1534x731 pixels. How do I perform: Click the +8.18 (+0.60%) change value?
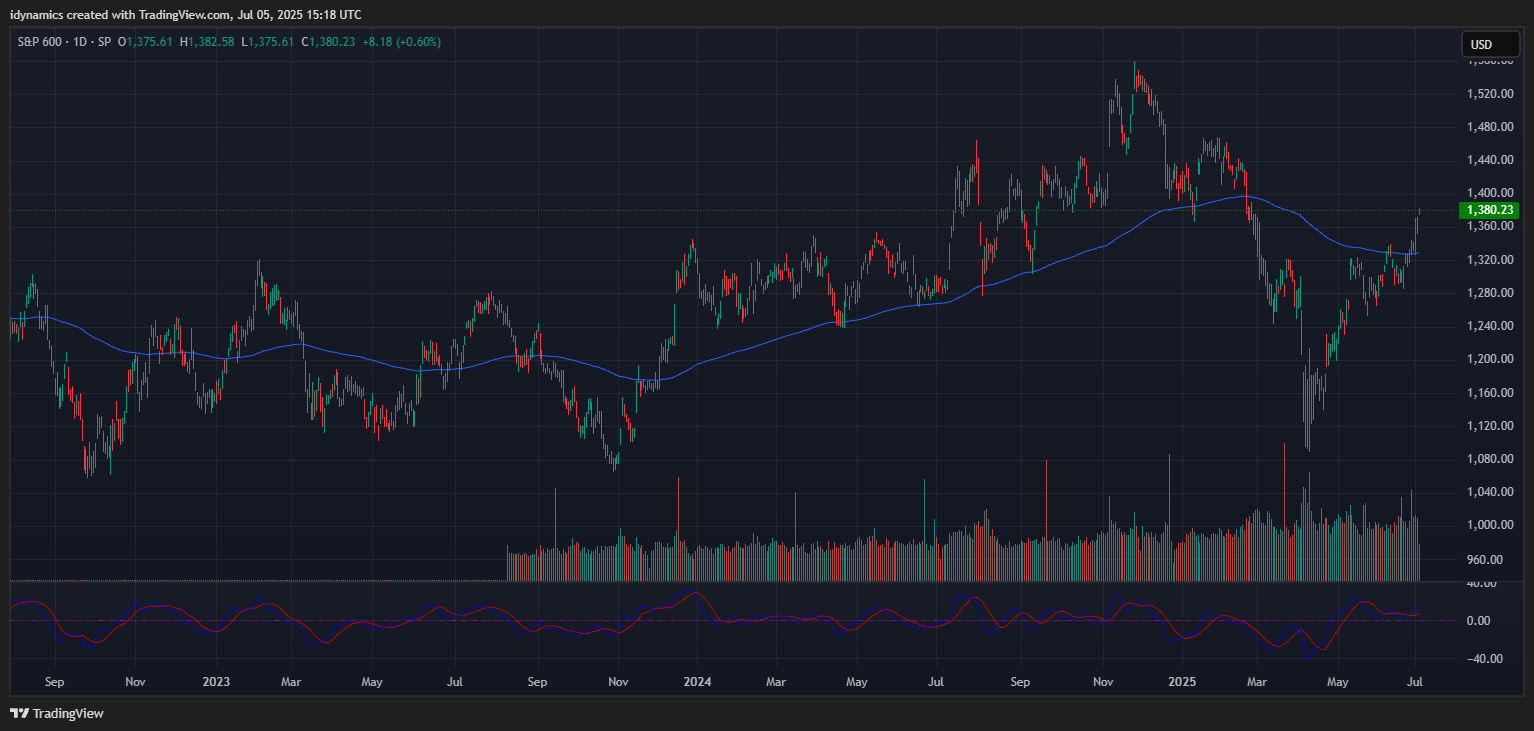[x=401, y=42]
